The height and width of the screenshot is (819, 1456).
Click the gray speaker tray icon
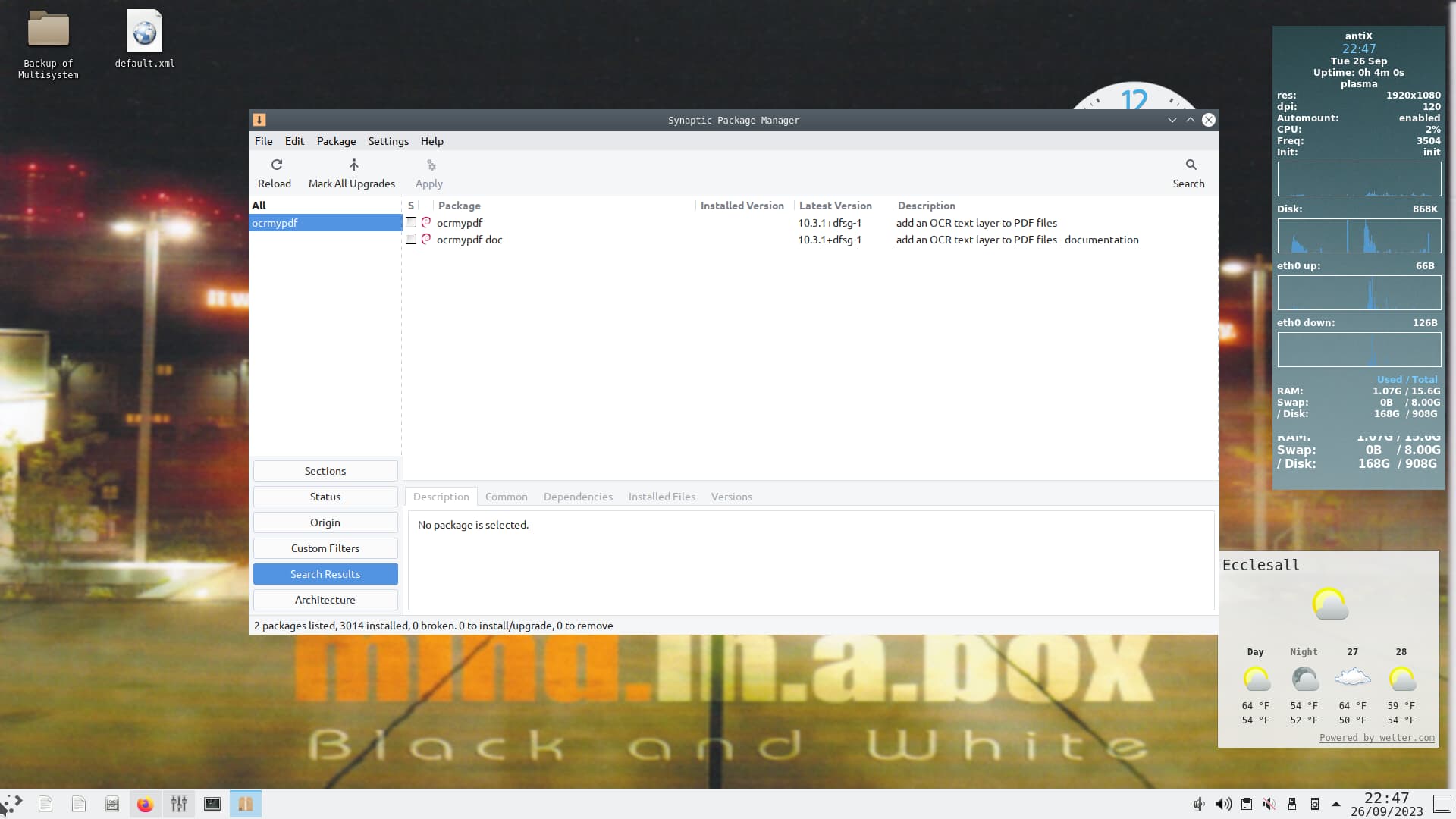1199,804
